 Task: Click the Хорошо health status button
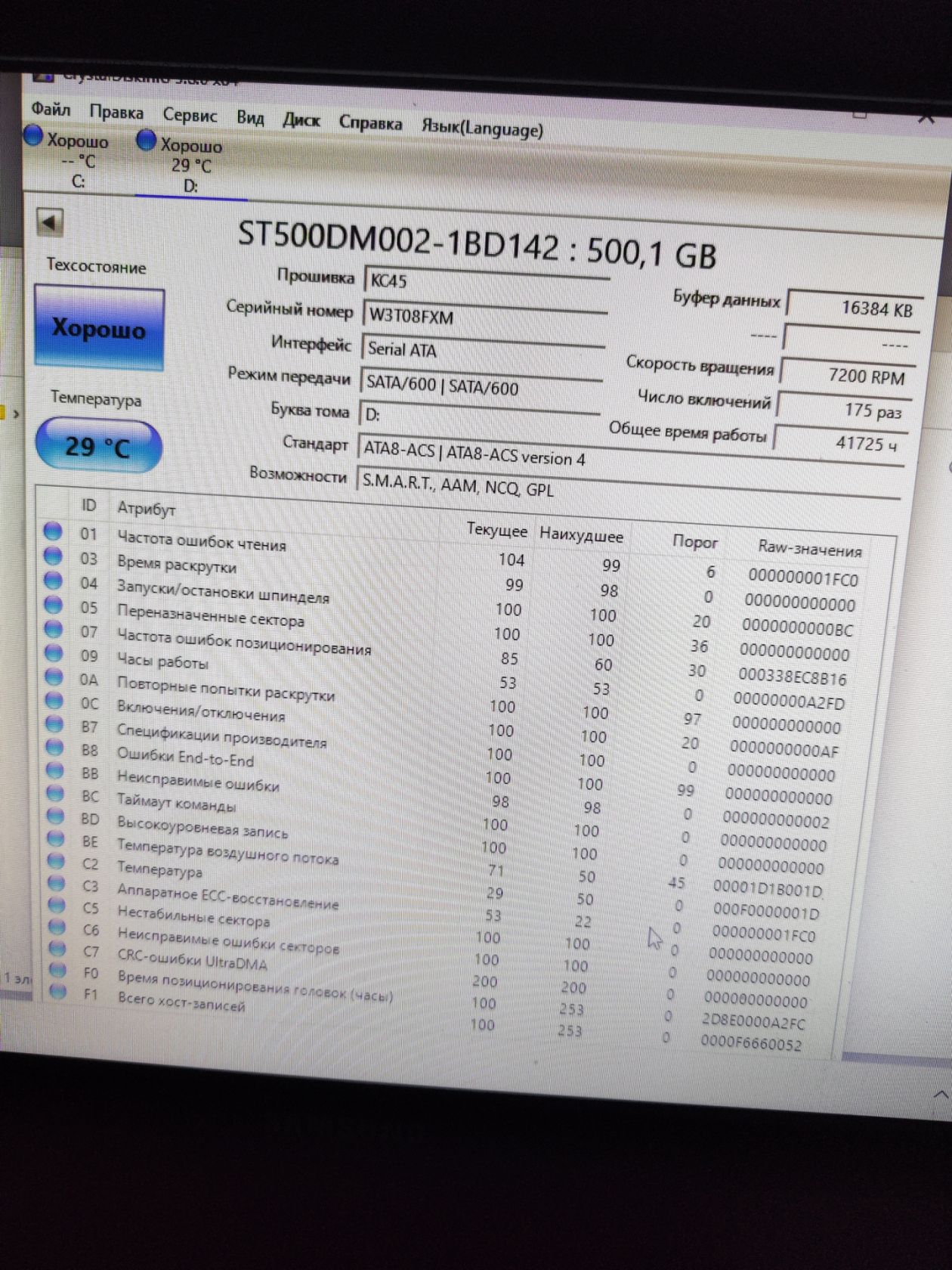tap(99, 328)
